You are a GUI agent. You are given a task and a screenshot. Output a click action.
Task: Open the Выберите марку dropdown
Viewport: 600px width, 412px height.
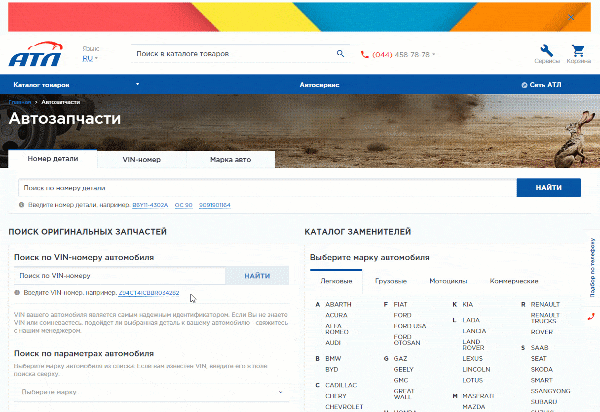tap(152, 392)
